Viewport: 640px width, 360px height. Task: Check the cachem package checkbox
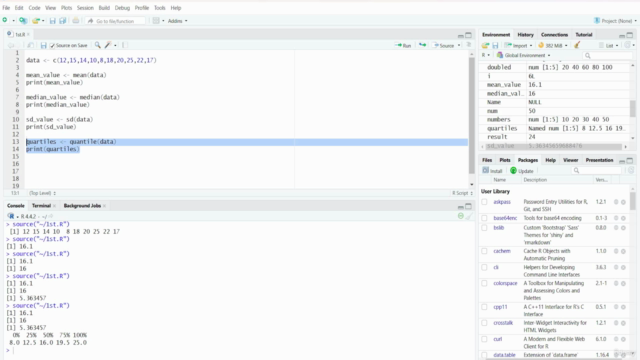tap(484, 251)
